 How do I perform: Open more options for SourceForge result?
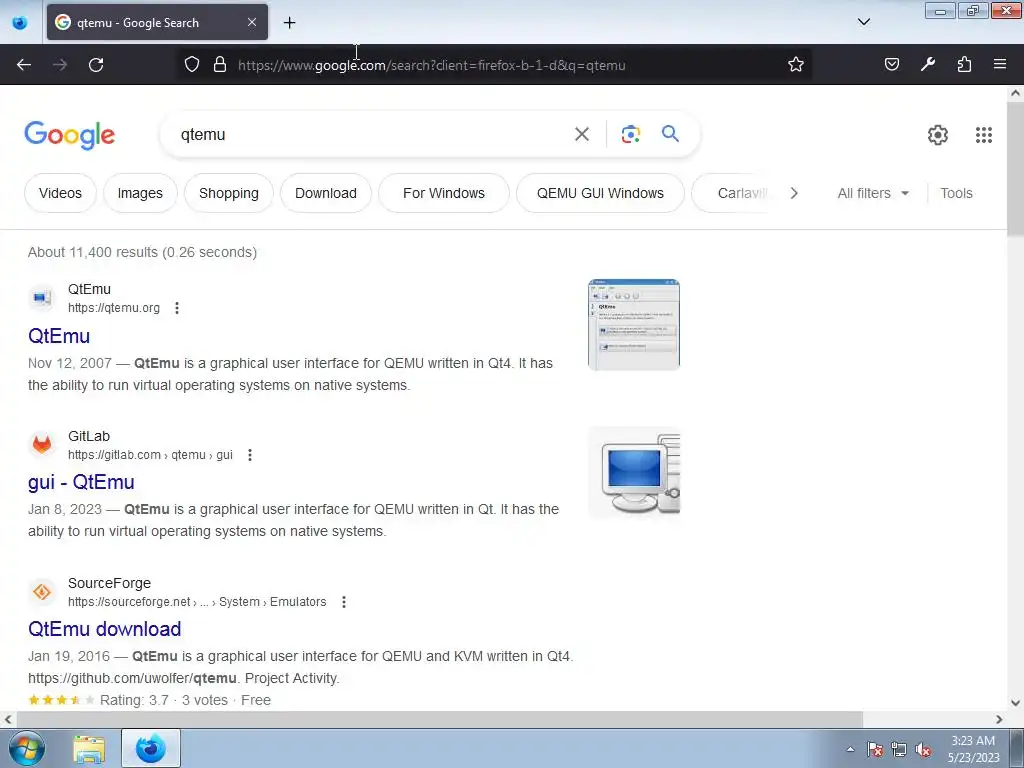tap(344, 601)
